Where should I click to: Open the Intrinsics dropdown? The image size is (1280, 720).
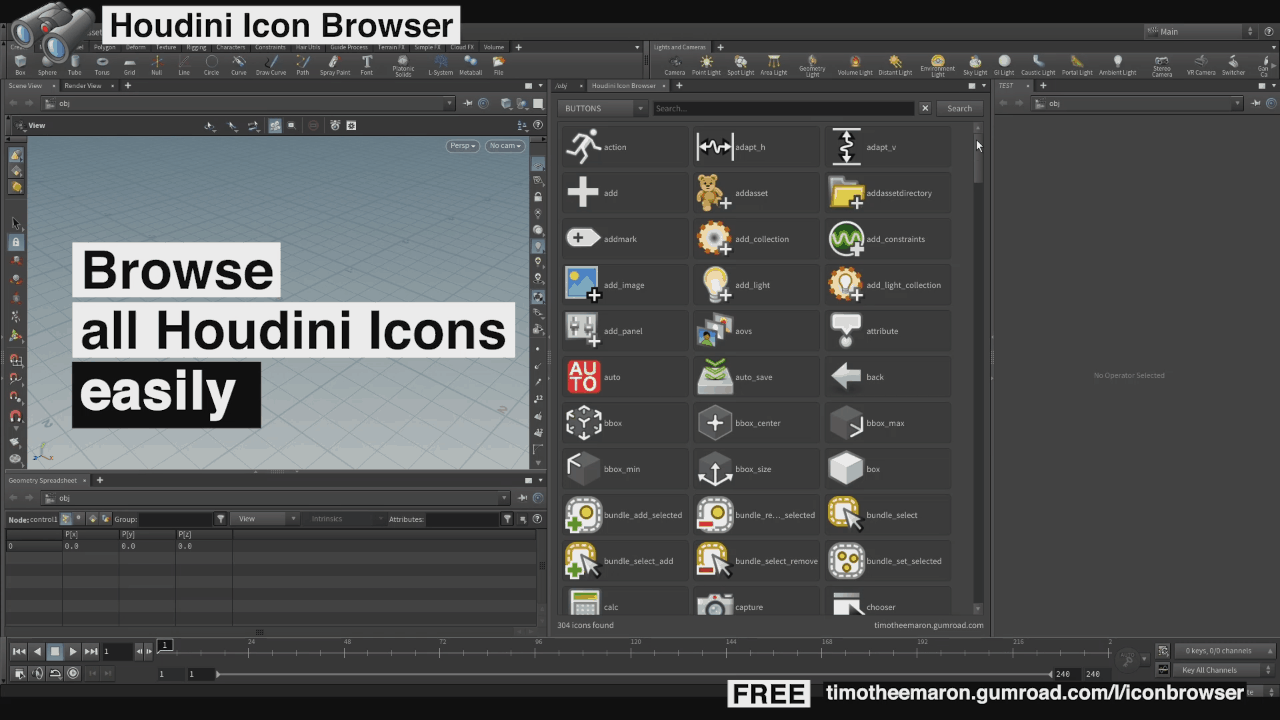coord(342,519)
